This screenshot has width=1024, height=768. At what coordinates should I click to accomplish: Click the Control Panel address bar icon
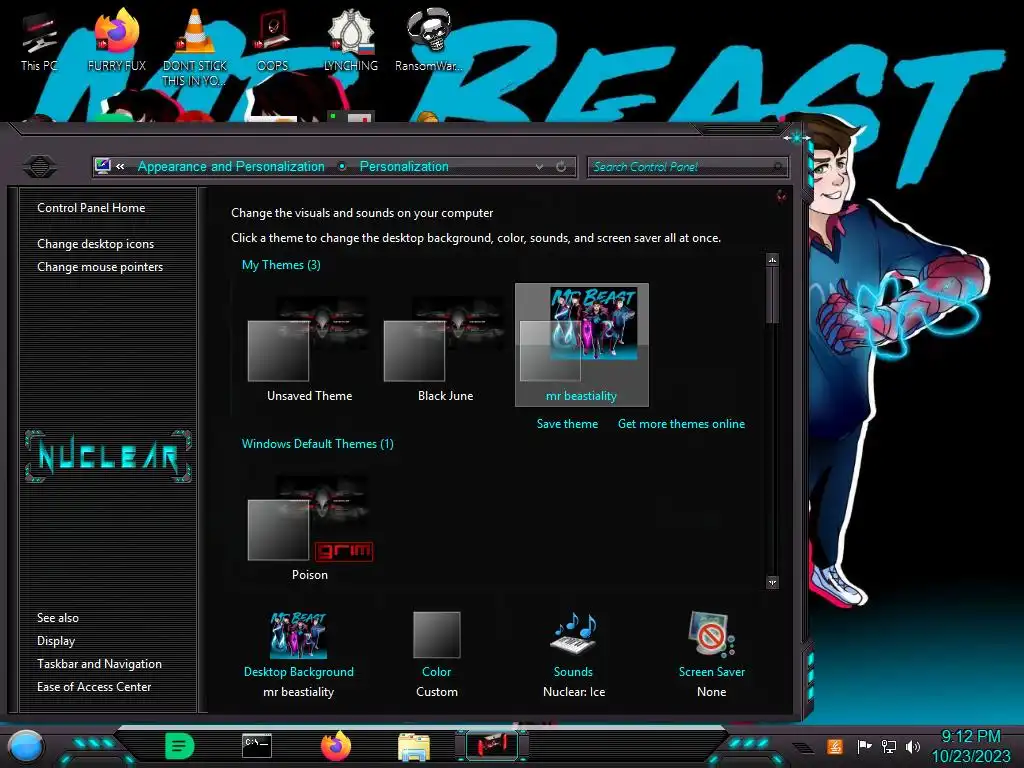tap(103, 166)
